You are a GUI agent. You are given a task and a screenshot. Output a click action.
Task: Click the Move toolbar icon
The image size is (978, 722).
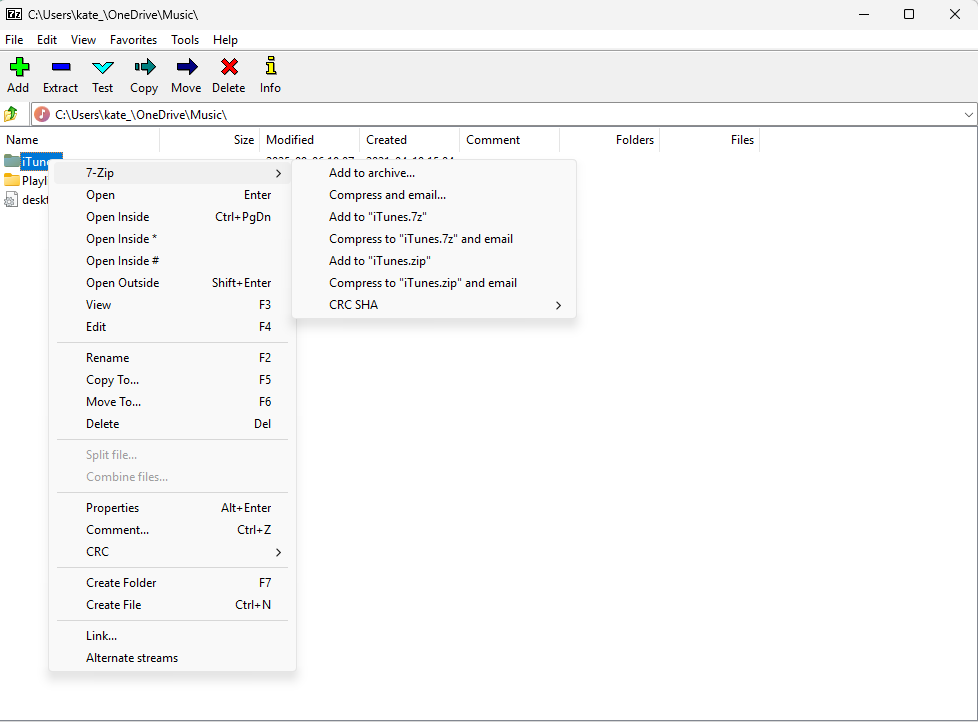[x=185, y=74]
